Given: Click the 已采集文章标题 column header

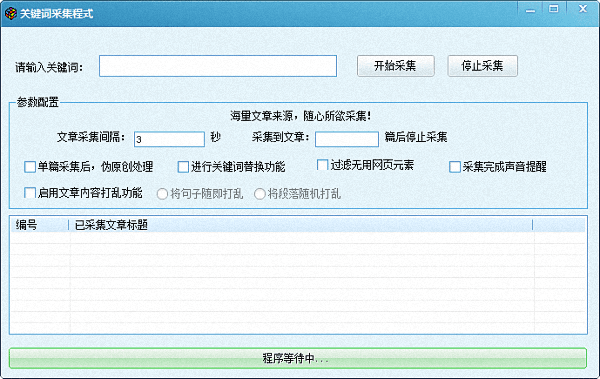Looking at the screenshot, I should 300,225.
